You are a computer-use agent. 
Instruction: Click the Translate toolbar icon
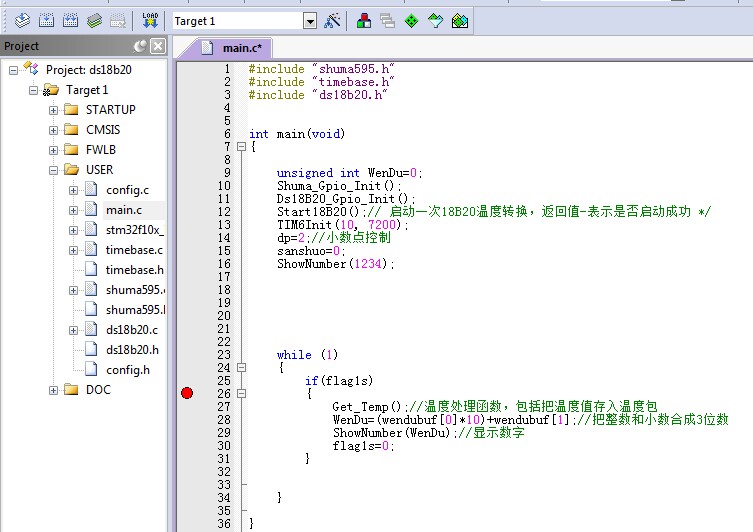[x=22, y=21]
